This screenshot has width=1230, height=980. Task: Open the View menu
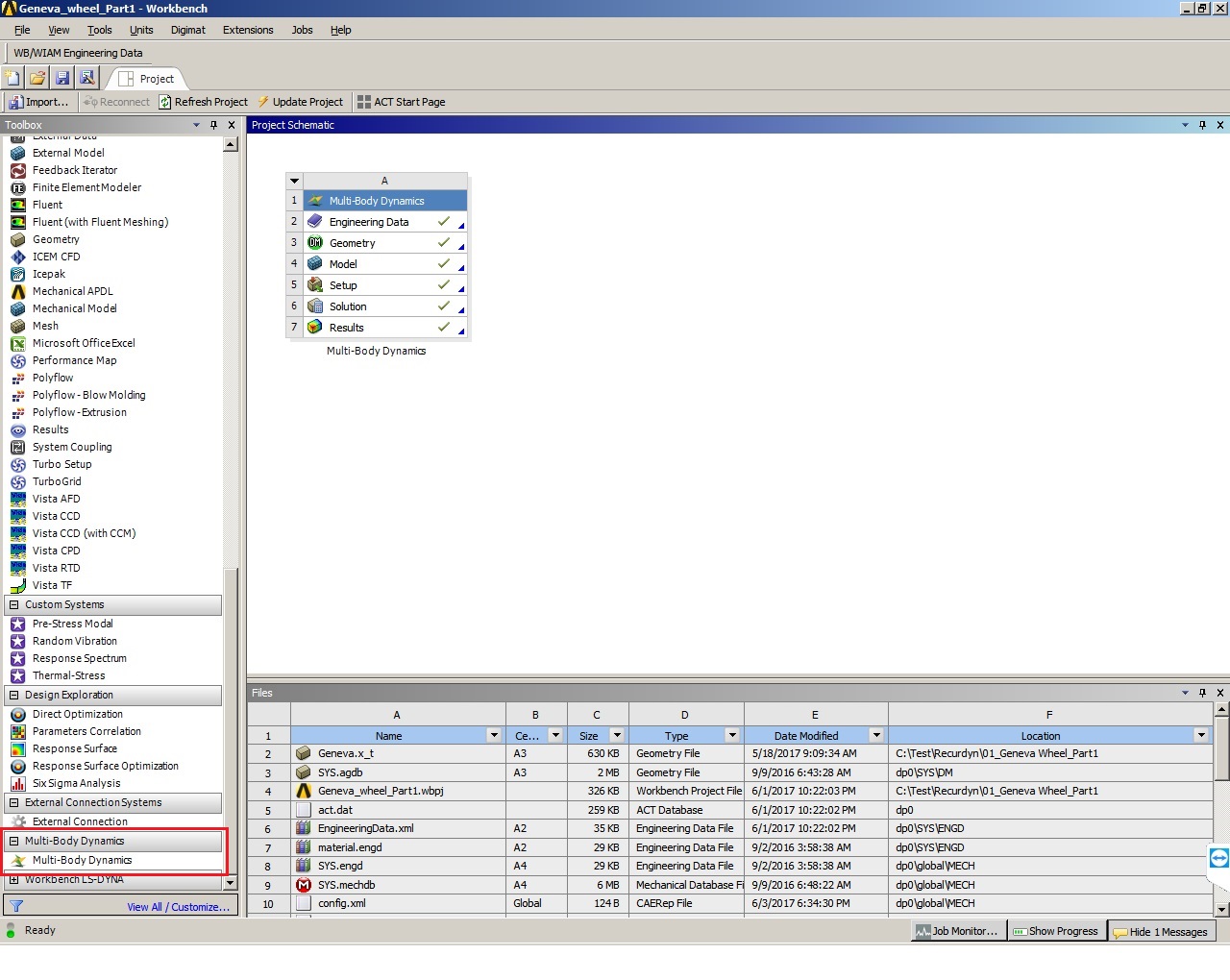[x=59, y=30]
